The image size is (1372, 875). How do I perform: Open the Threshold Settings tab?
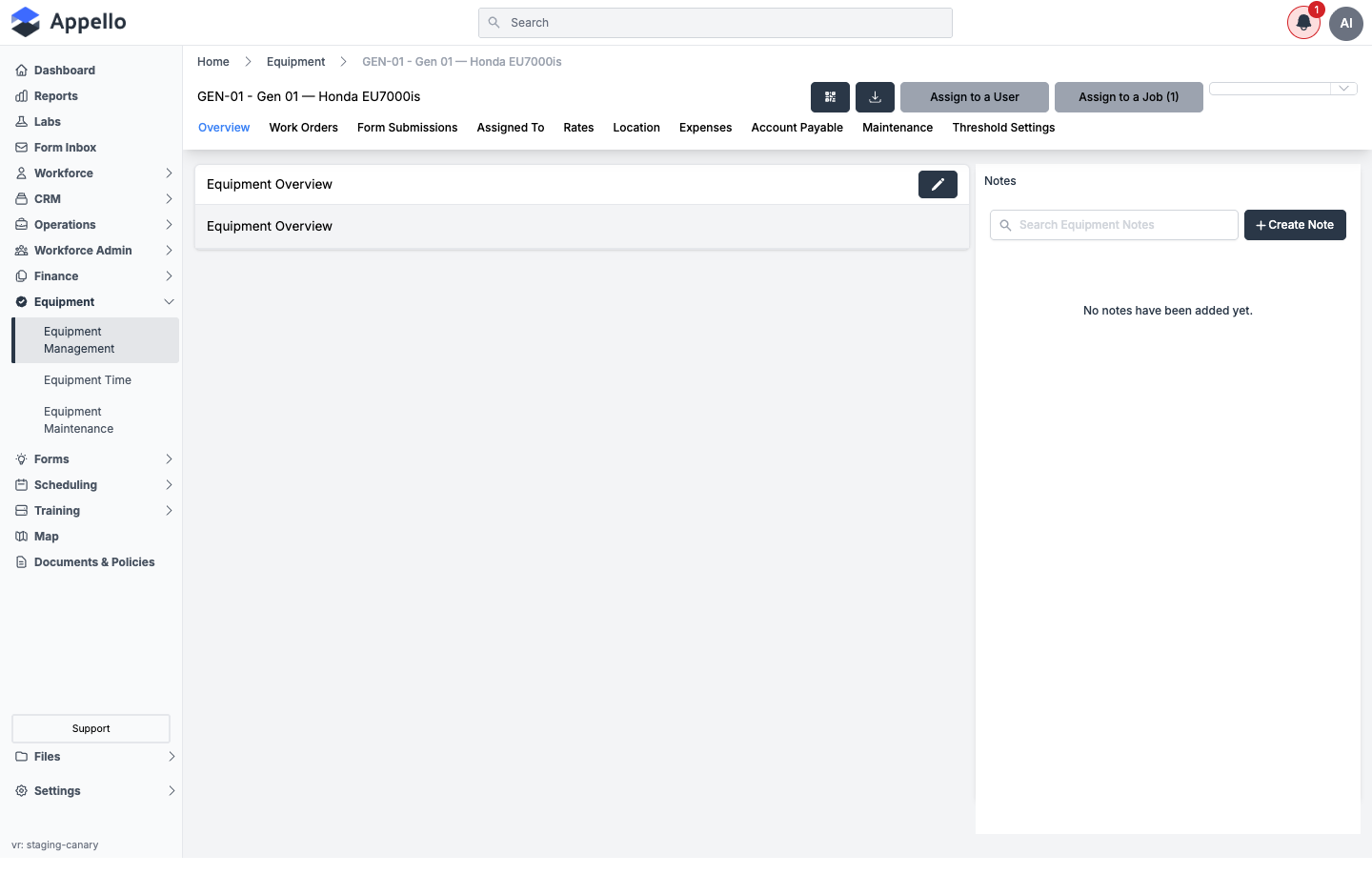(x=1003, y=128)
